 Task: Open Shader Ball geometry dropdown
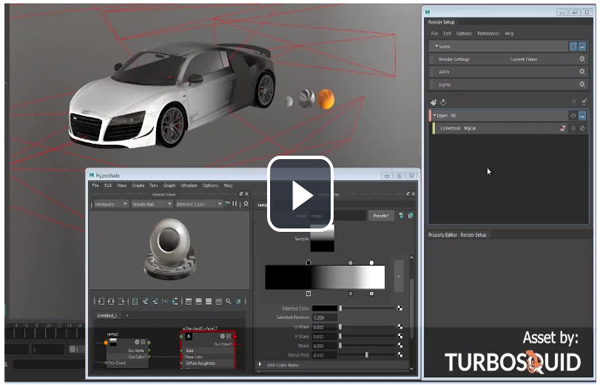(x=152, y=204)
